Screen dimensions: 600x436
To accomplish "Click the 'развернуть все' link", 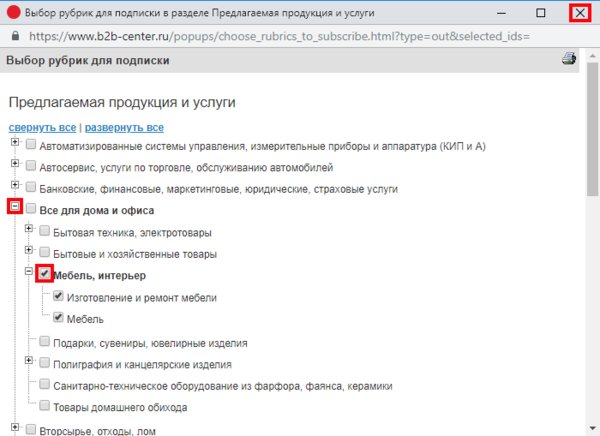I will tap(124, 128).
